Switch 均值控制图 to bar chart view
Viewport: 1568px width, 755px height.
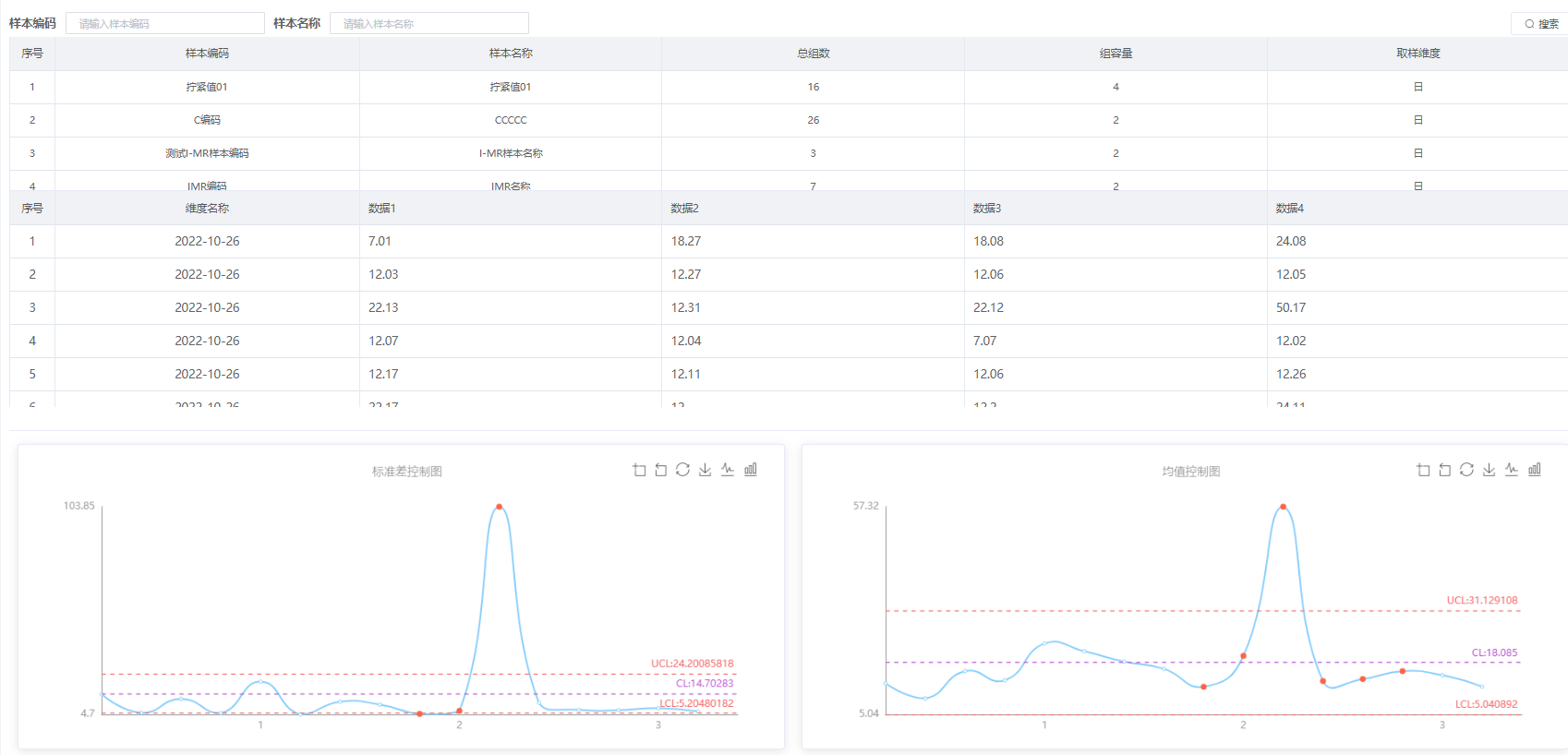click(1535, 470)
